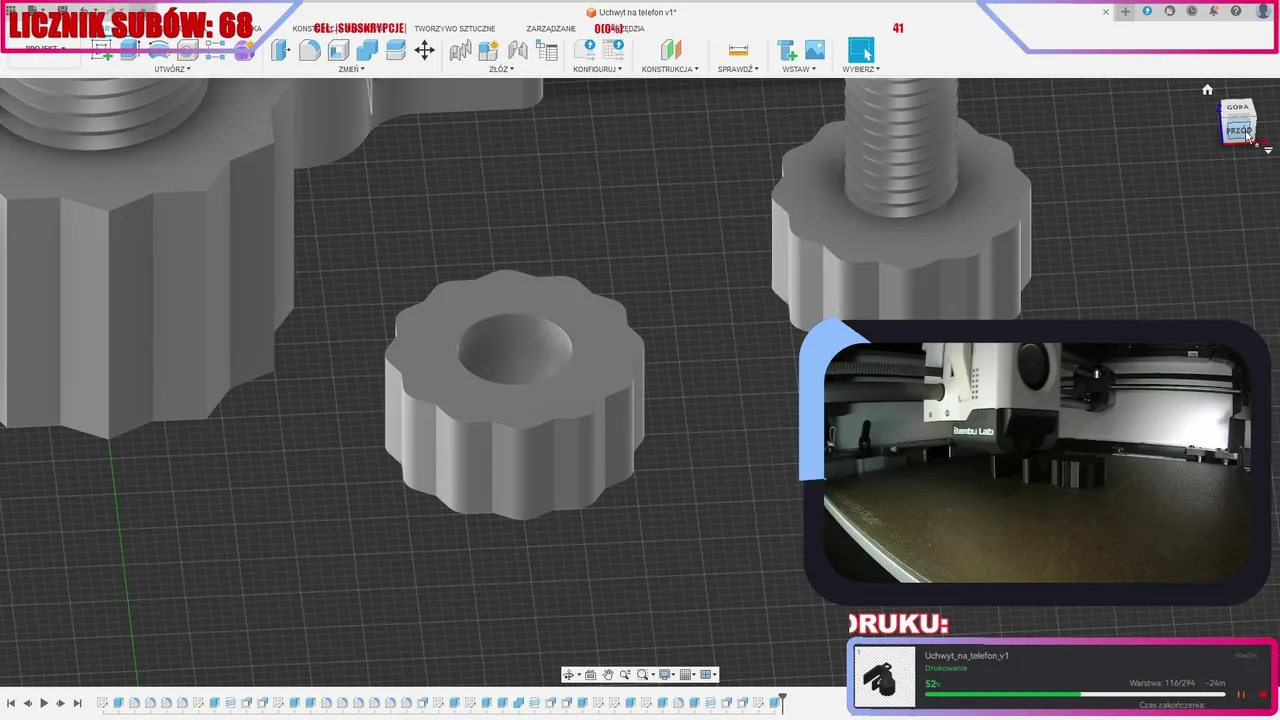Pause the print job
The height and width of the screenshot is (720, 1280).
[1241, 694]
